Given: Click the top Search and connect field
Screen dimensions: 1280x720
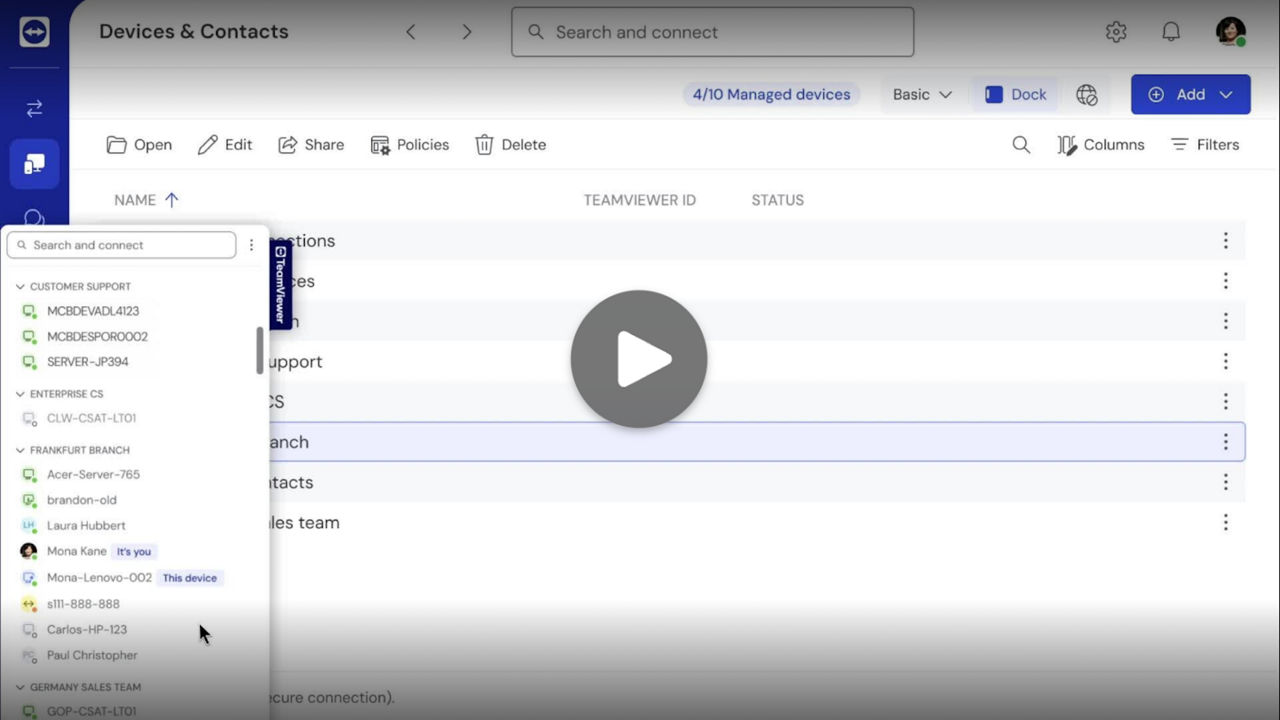Looking at the screenshot, I should click(713, 32).
